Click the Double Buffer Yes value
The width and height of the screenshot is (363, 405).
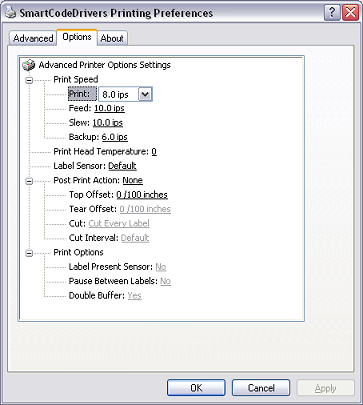(x=134, y=296)
